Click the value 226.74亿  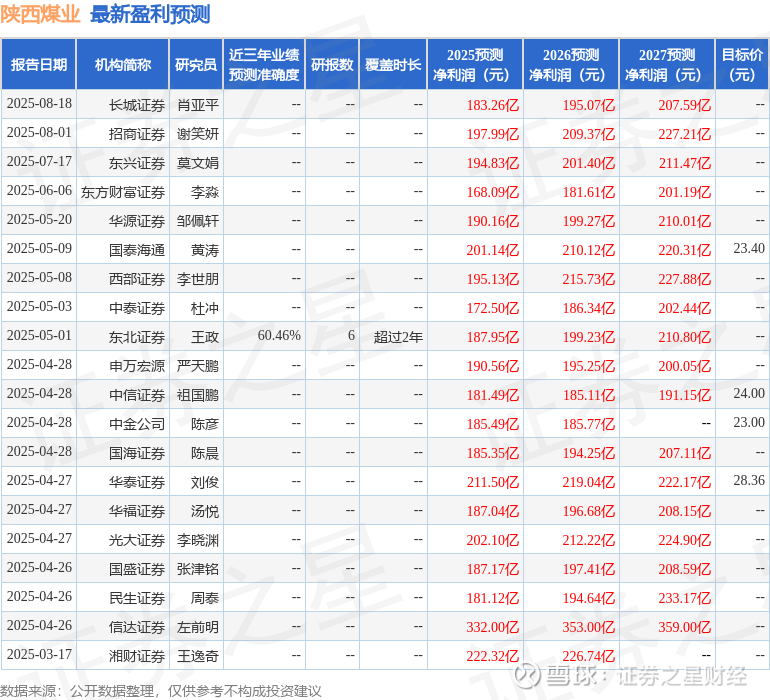click(x=589, y=656)
